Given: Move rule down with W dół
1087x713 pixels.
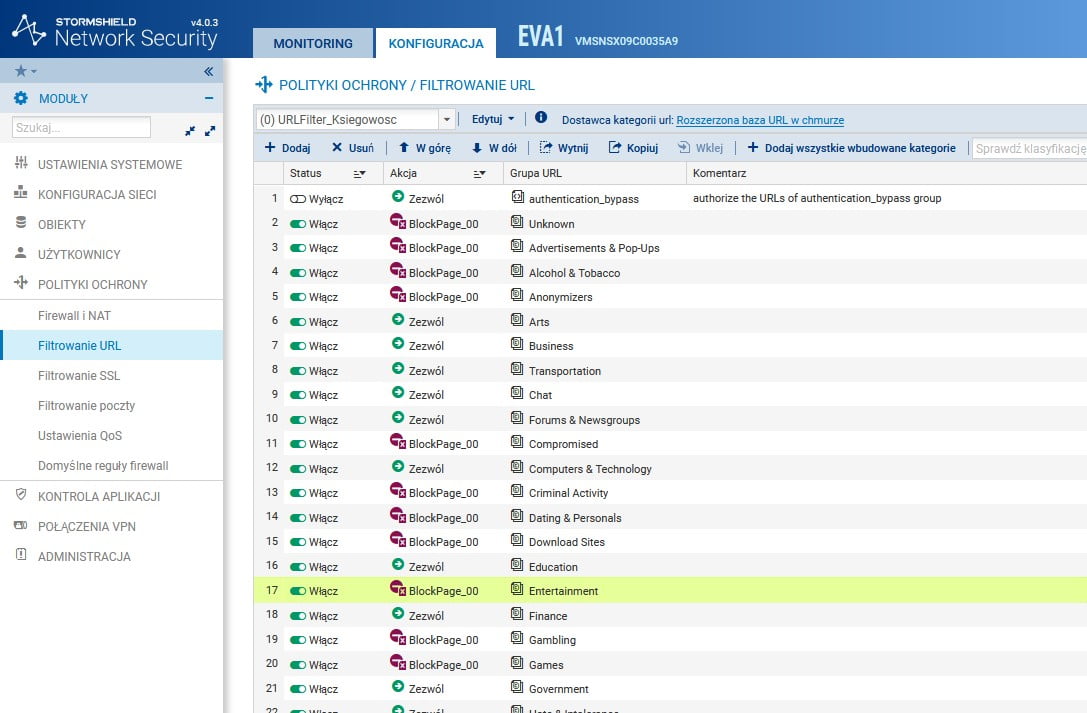Looking at the screenshot, I should click(494, 148).
